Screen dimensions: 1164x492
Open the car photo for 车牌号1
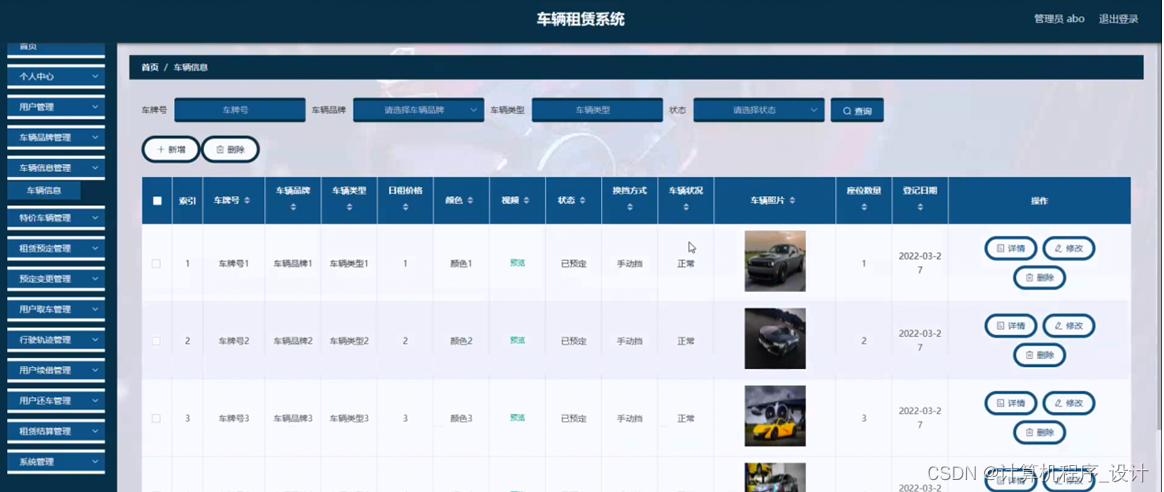pyautogui.click(x=775, y=260)
